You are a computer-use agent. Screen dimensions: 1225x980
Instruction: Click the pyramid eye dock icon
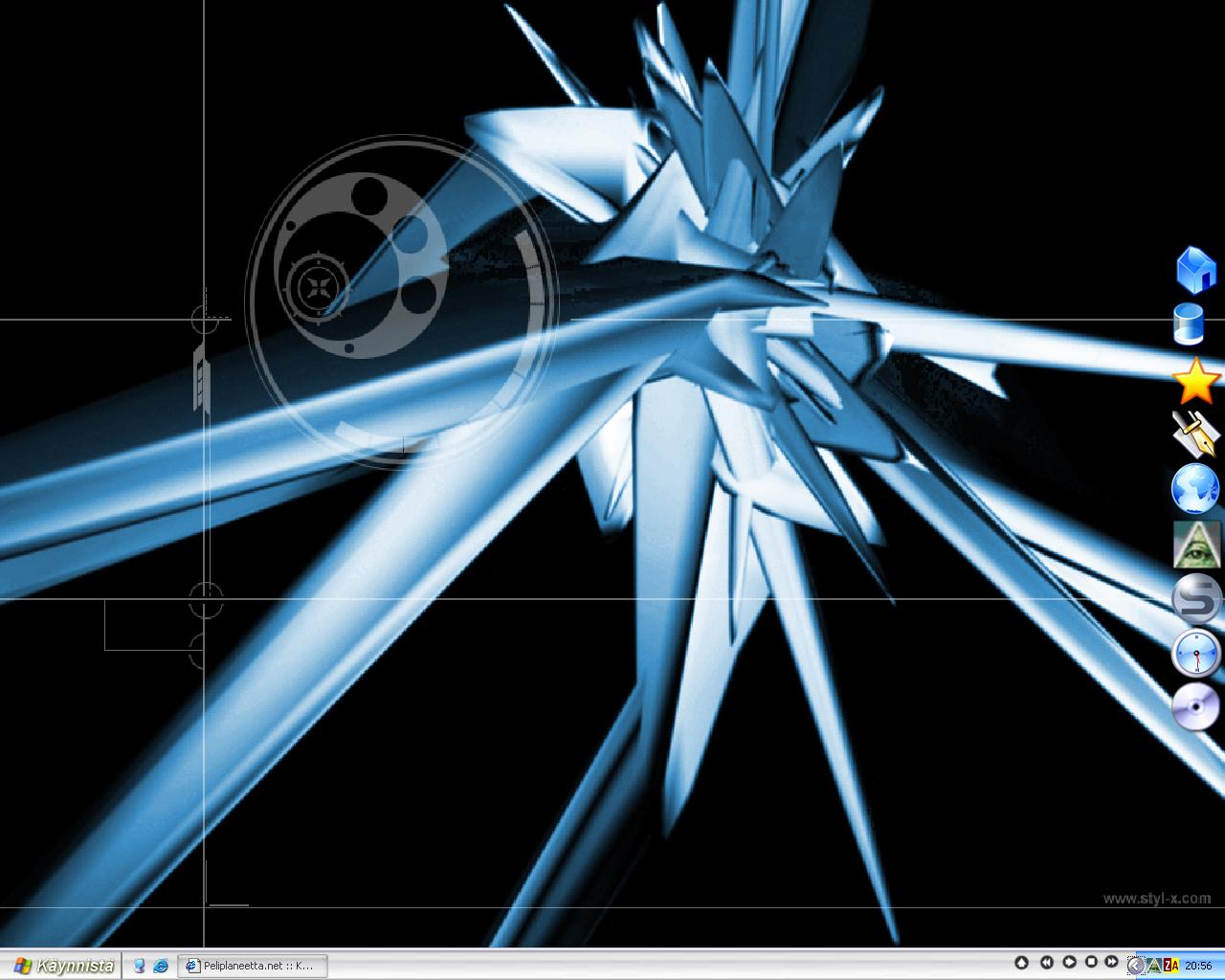coord(1195,544)
